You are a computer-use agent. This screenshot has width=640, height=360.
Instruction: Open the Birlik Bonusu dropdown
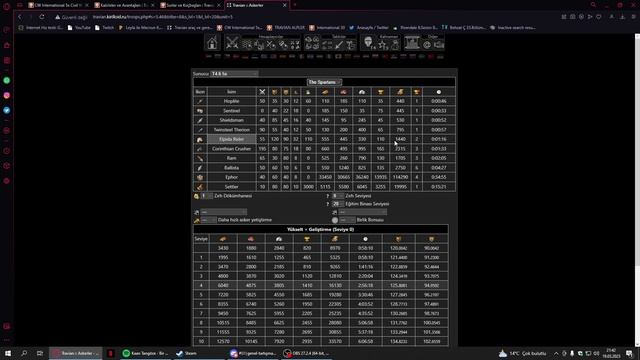point(347,220)
